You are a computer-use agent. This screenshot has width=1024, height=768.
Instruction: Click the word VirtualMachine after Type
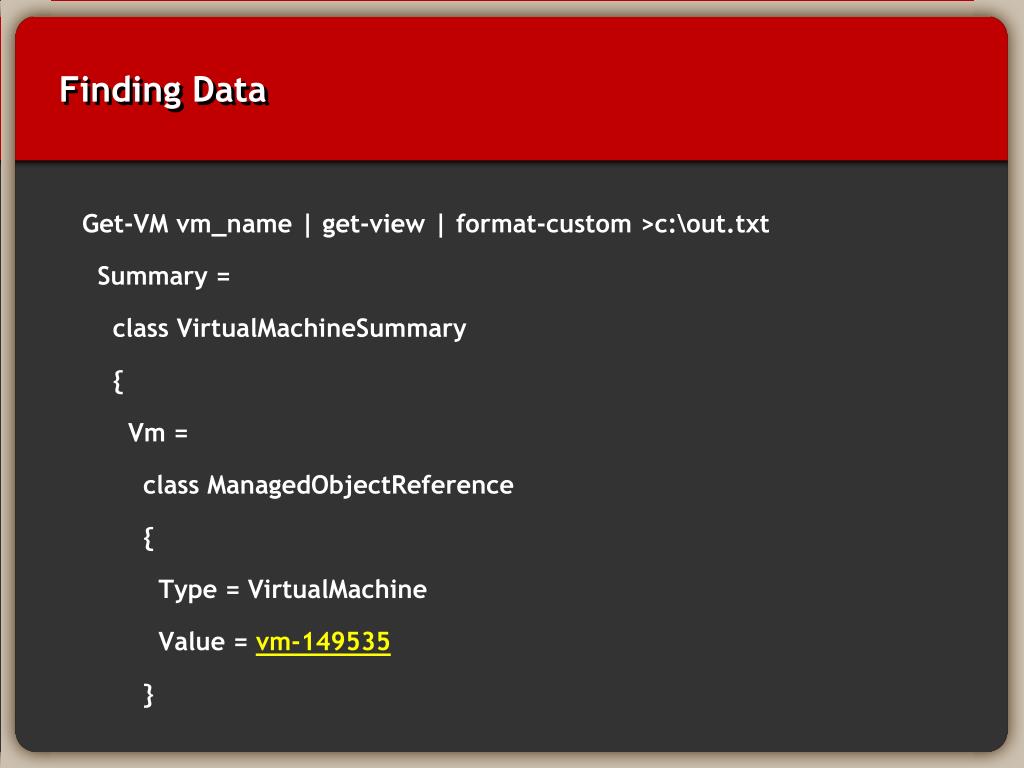click(337, 590)
